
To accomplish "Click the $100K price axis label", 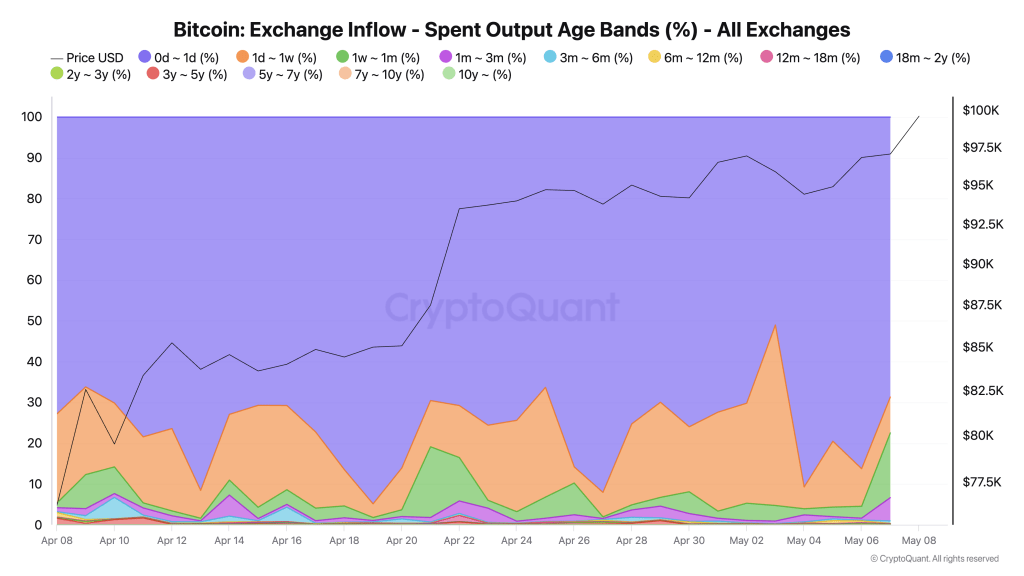I will click(981, 110).
